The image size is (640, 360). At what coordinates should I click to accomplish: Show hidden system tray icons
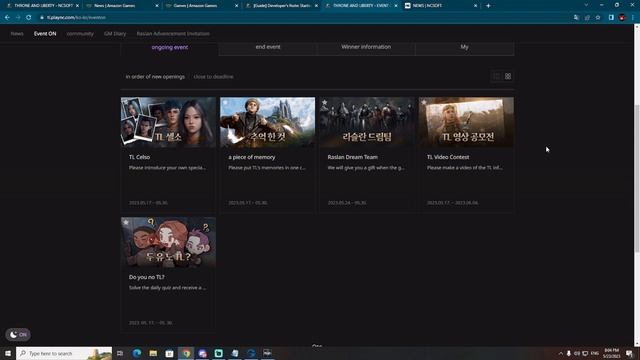560,353
